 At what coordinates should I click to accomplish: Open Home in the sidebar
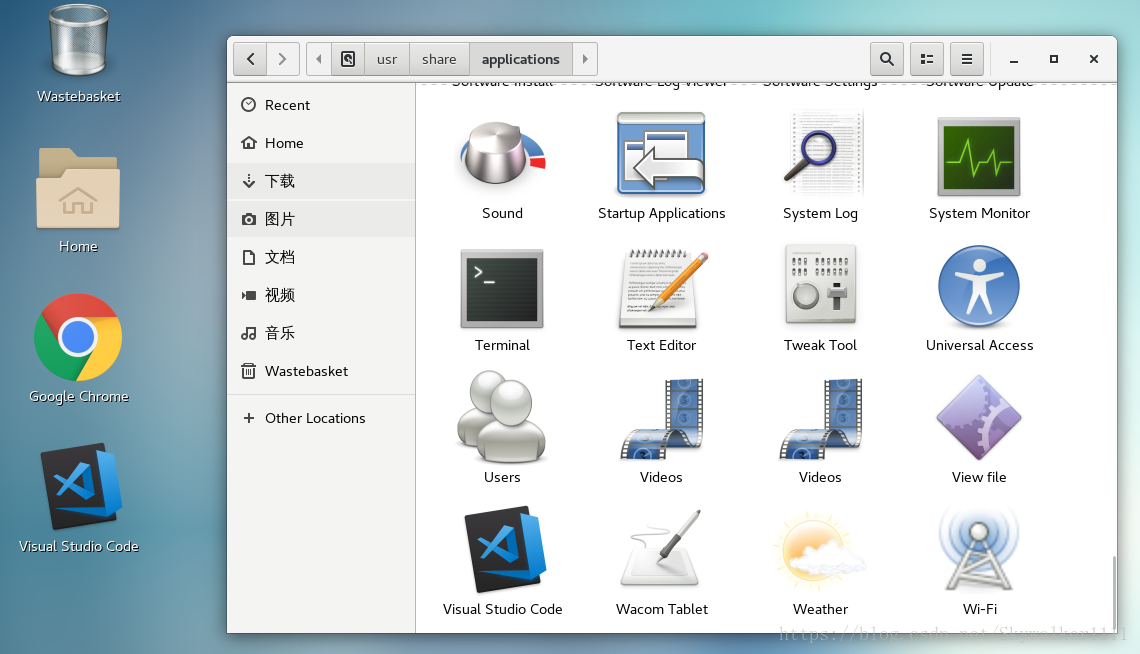tap(321, 143)
